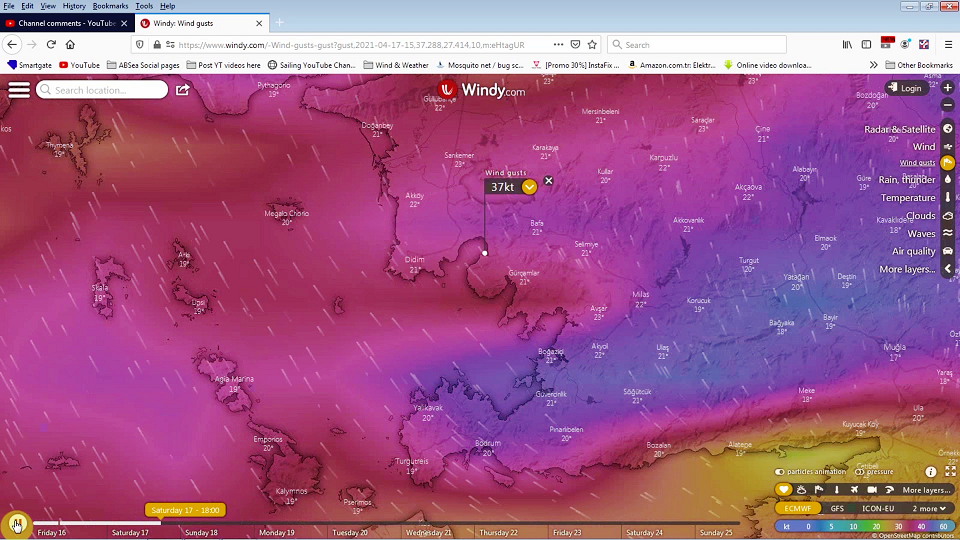The width and height of the screenshot is (960, 540).
Task: Click weather cloud-sun icon in bottom bar
Action: 801,490
